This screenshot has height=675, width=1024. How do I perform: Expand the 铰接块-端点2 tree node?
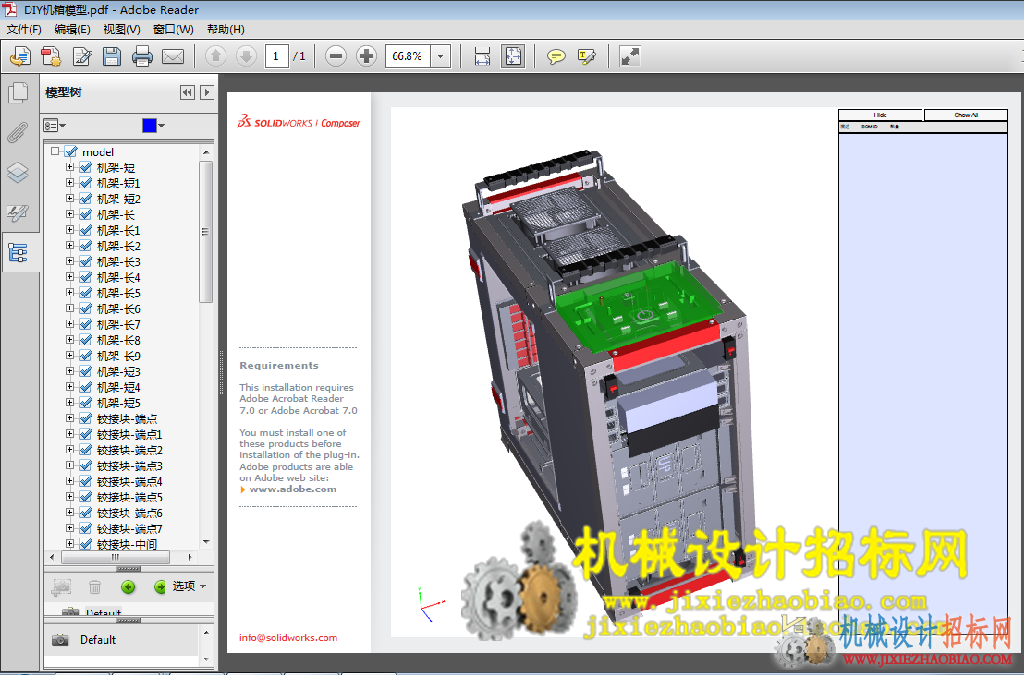[x=70, y=450]
